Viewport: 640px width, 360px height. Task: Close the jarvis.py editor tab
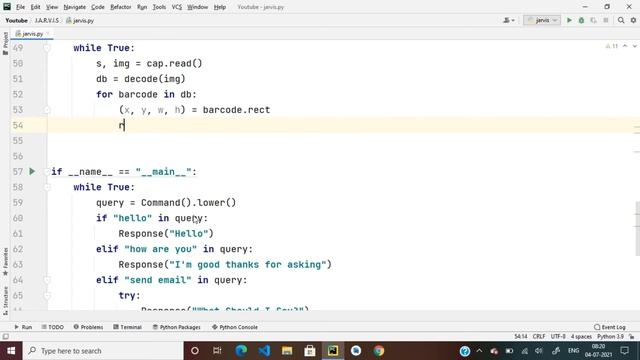(48, 33)
